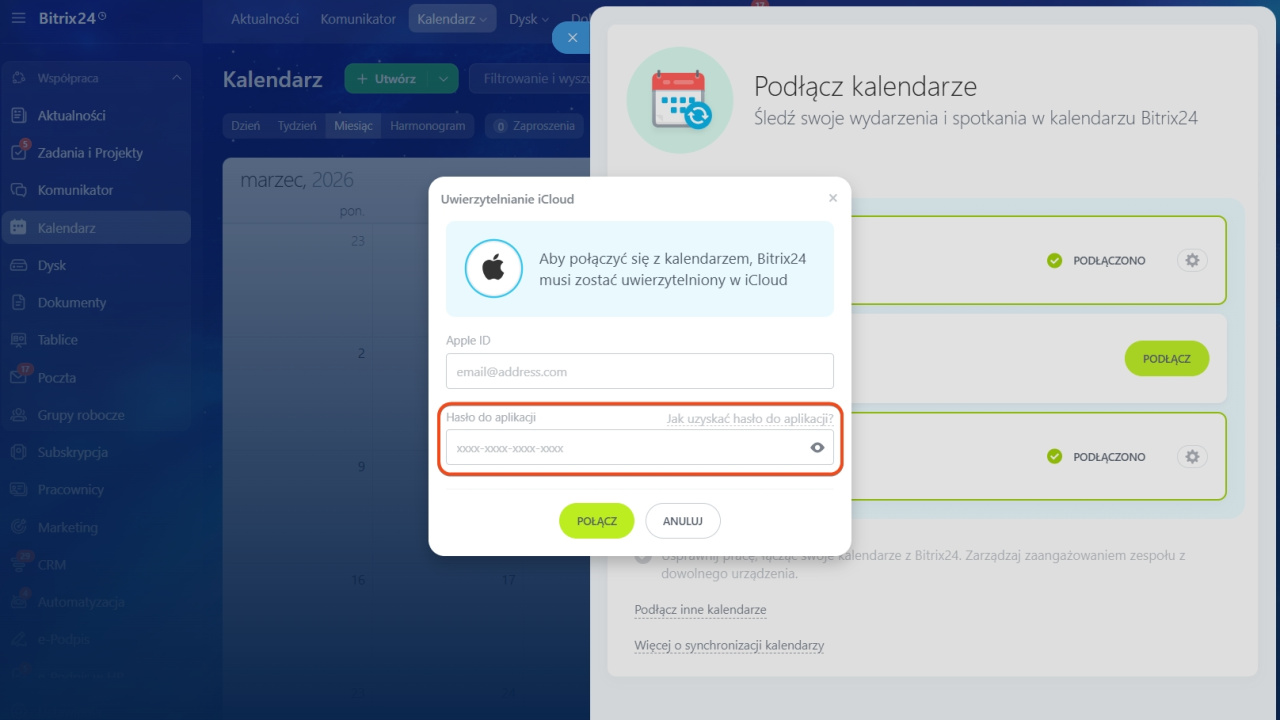
Task: Toggle app password visibility eye icon
Action: coord(817,448)
